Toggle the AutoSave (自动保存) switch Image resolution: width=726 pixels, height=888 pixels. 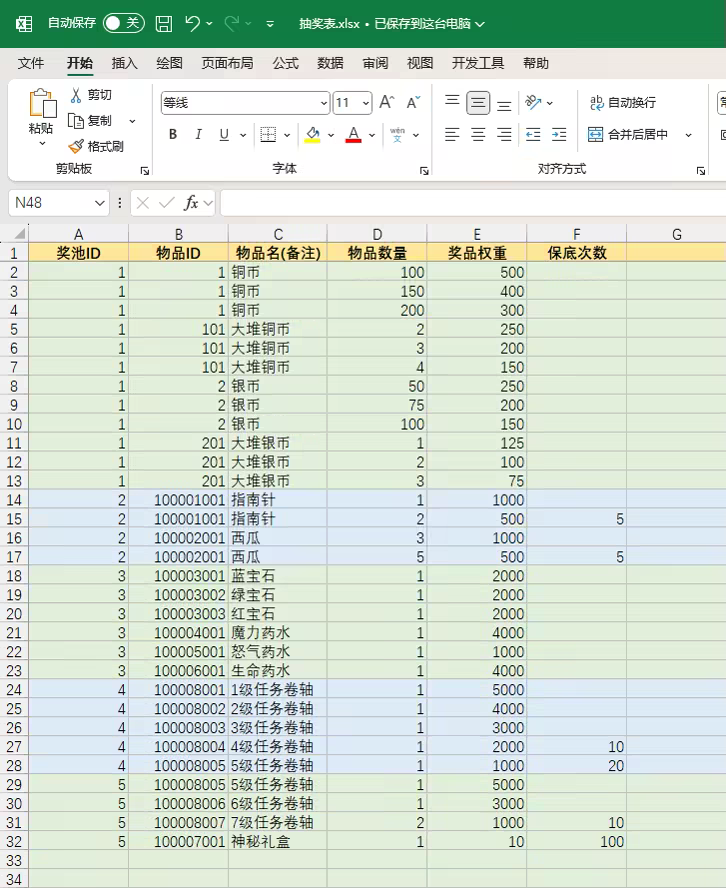click(123, 23)
